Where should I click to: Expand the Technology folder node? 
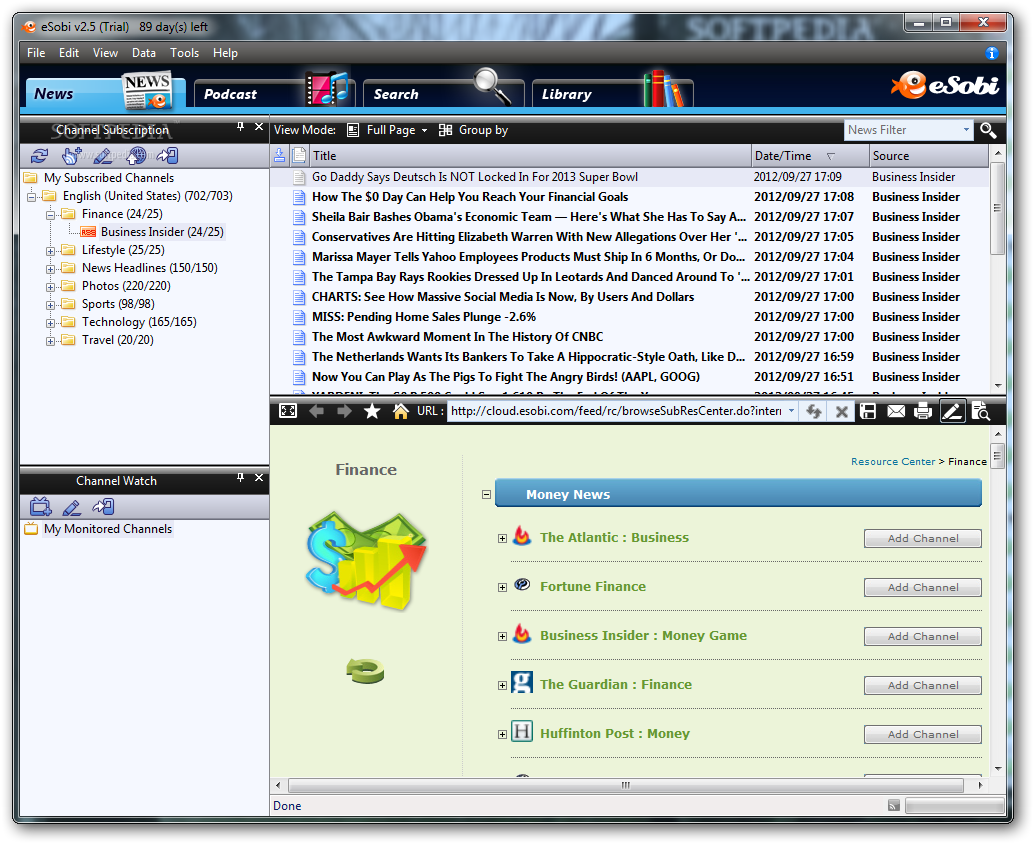point(50,322)
